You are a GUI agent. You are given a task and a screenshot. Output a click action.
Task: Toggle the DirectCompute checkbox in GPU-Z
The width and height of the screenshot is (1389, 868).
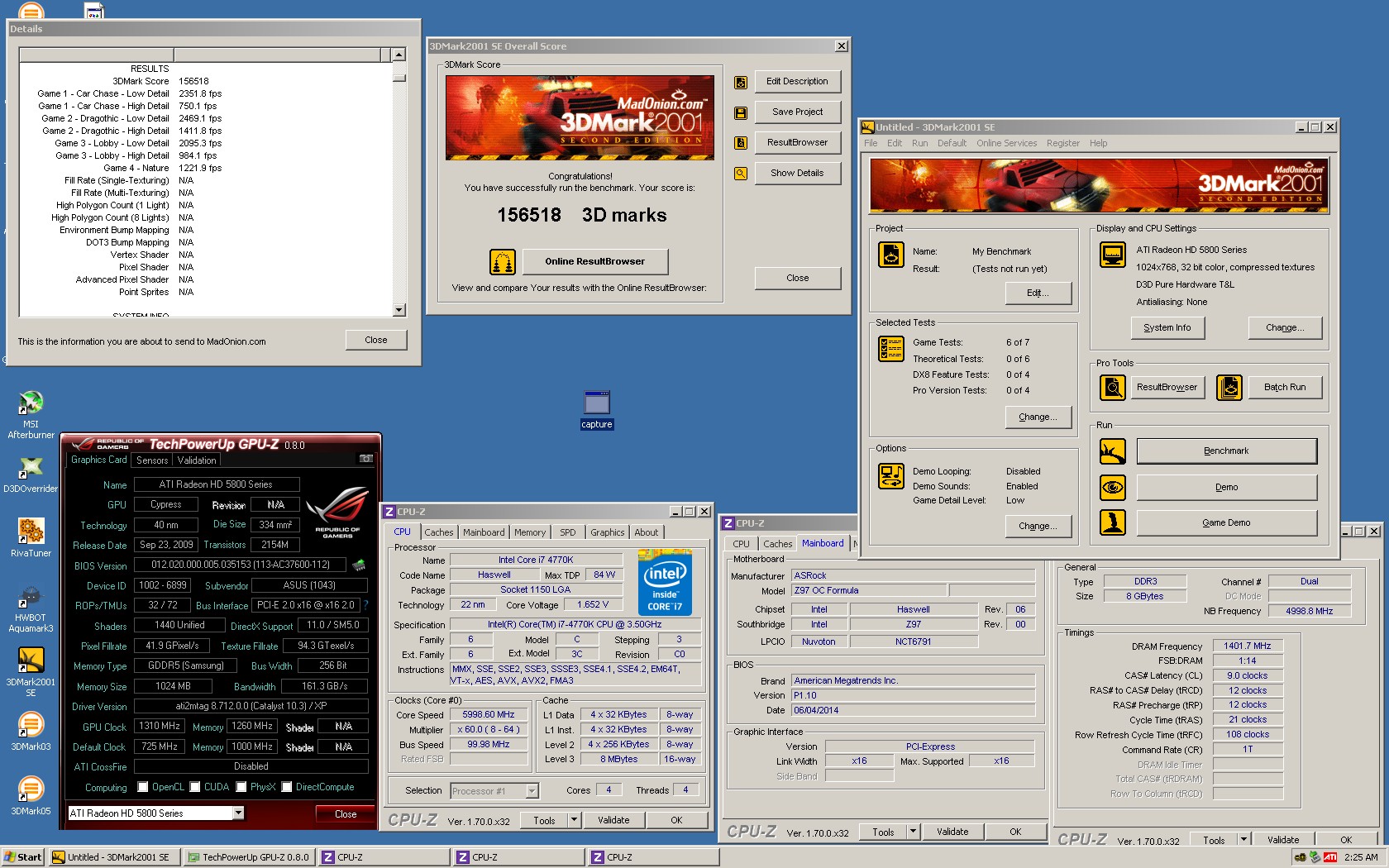[287, 787]
